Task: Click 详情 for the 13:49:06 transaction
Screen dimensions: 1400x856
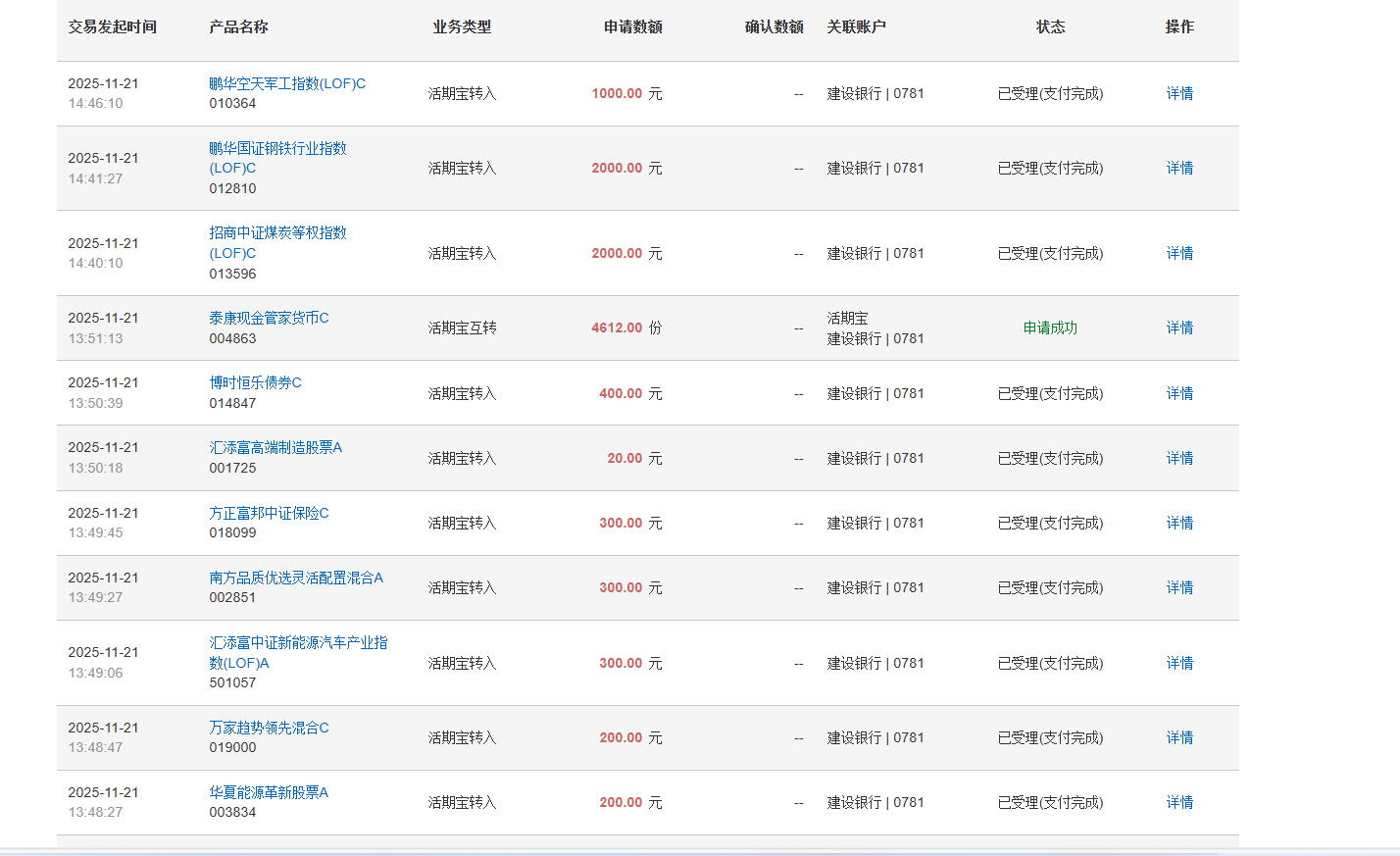Action: [1179, 663]
